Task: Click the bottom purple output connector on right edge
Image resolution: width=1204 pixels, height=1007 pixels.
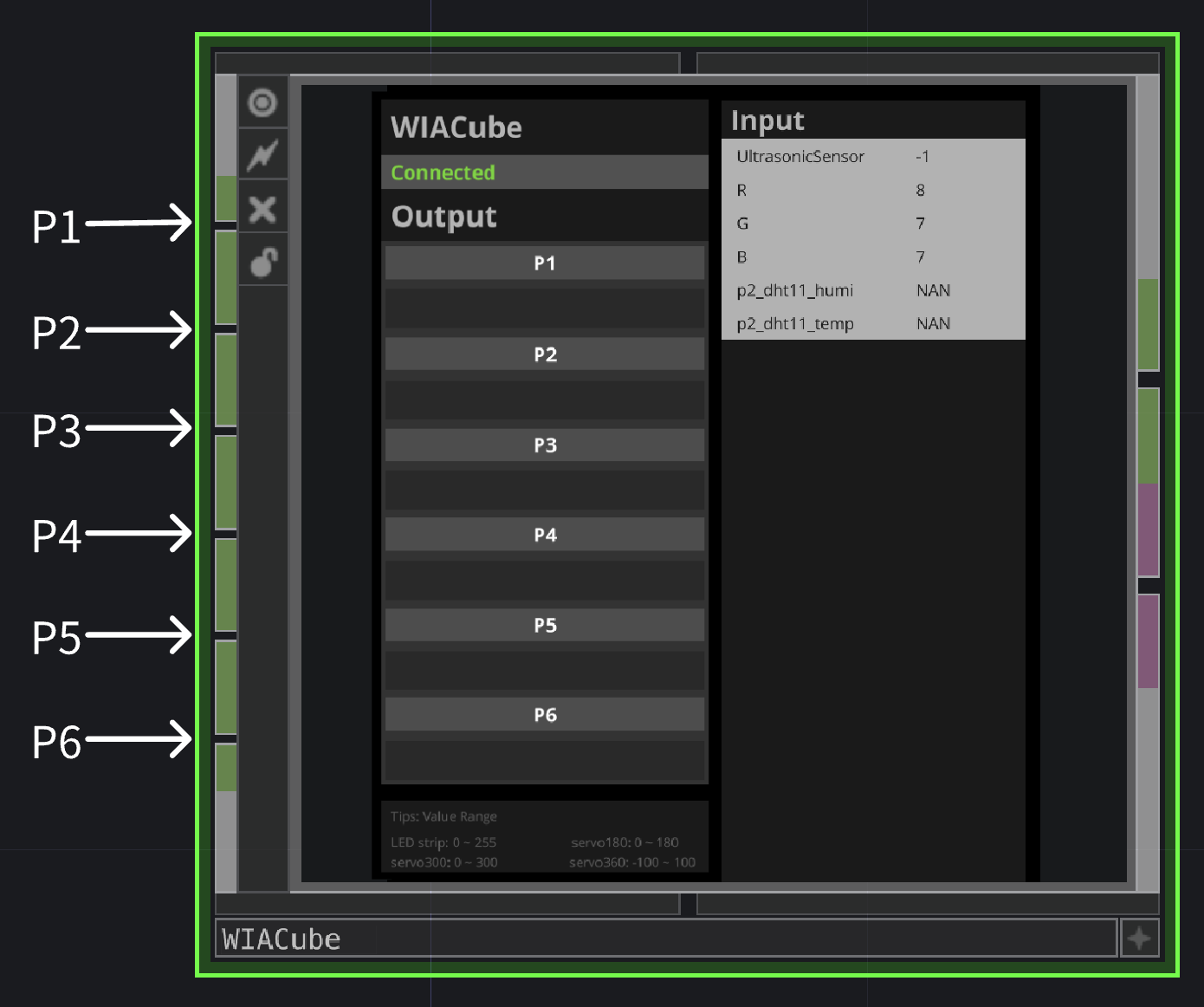Action: pyautogui.click(x=1148, y=641)
